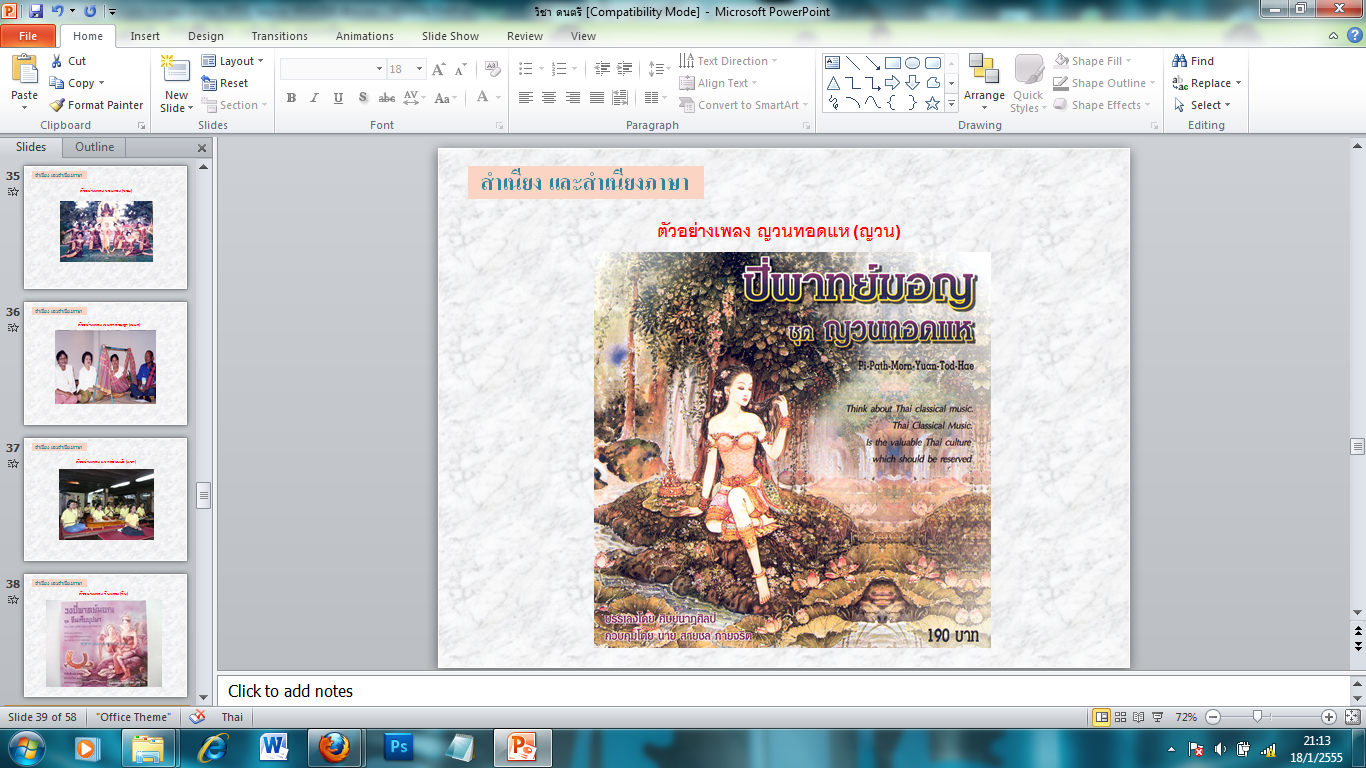Toggle Strikethrough formatting
Image resolution: width=1366 pixels, height=768 pixels.
[x=387, y=98]
